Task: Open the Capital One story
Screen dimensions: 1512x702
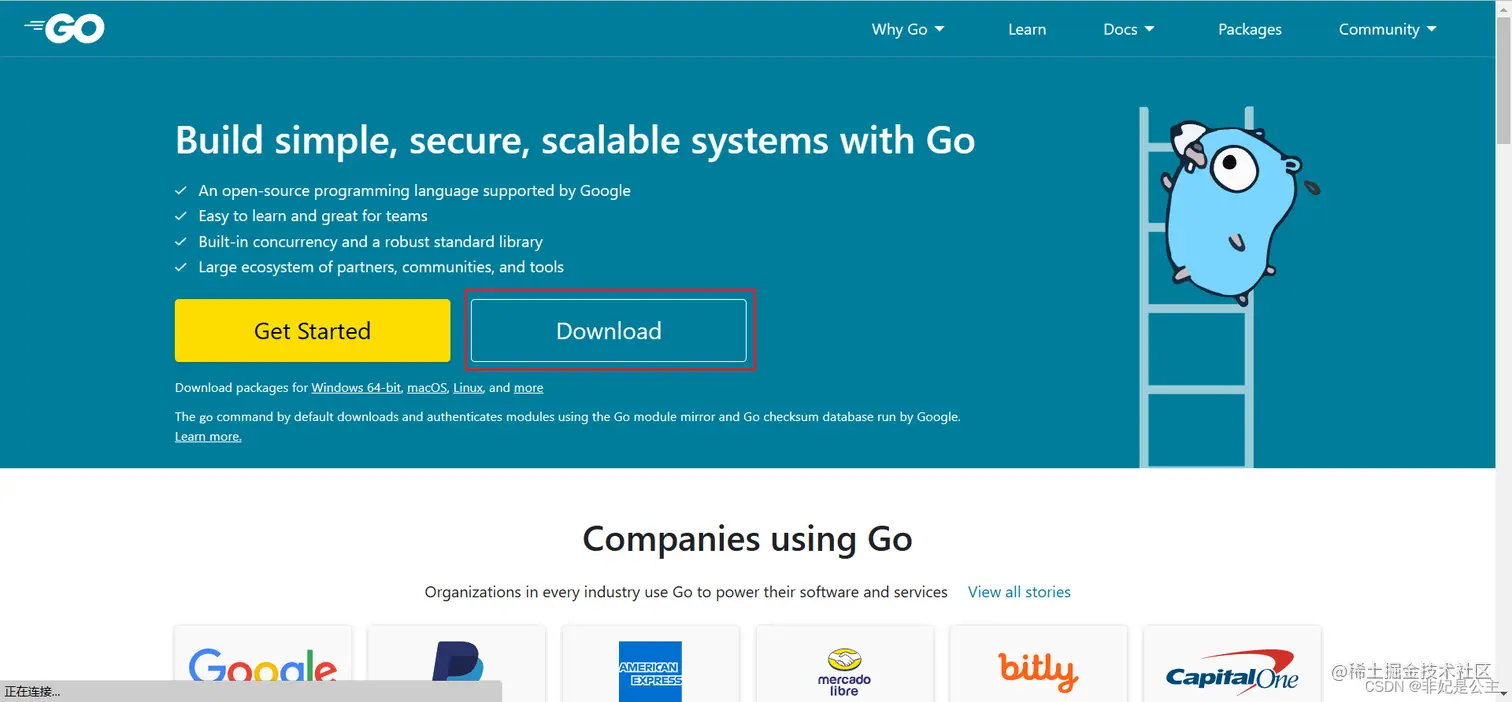Action: coord(1232,668)
